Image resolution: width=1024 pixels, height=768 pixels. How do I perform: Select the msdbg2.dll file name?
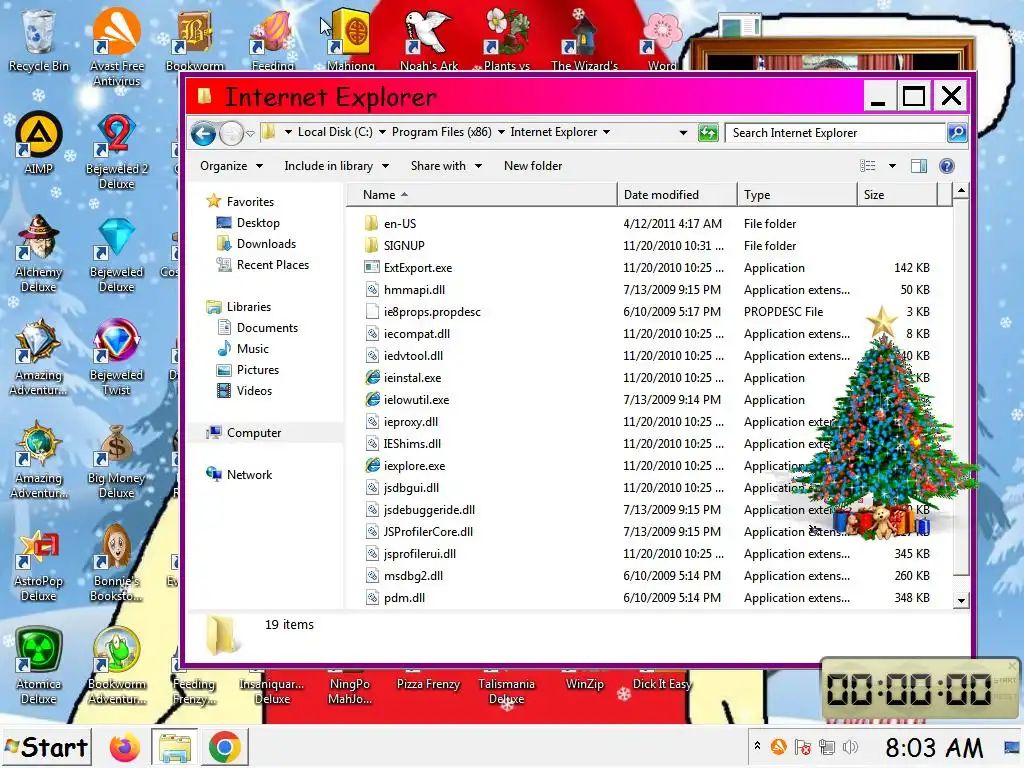point(413,575)
